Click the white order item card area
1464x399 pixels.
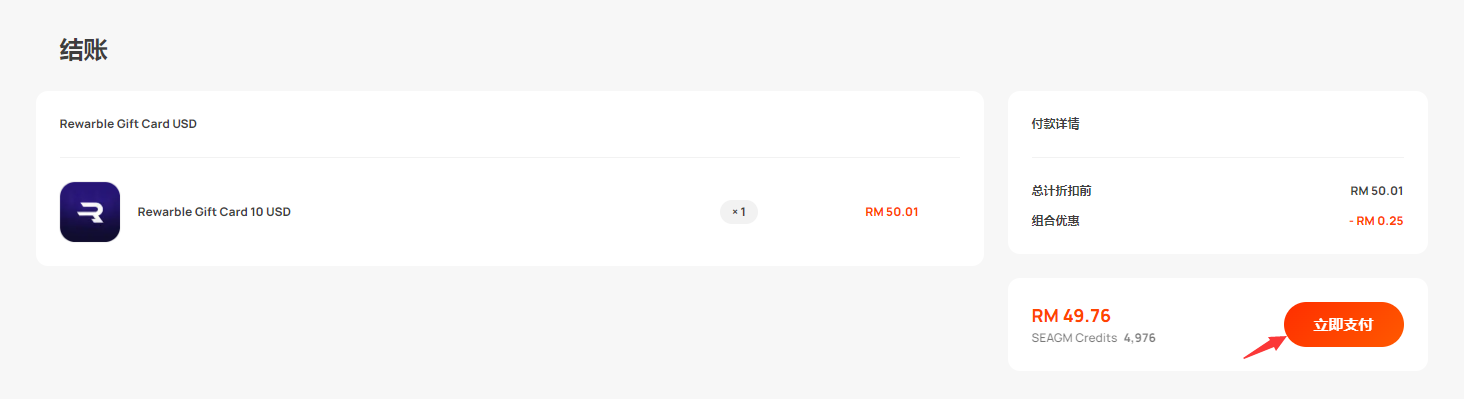click(x=510, y=179)
